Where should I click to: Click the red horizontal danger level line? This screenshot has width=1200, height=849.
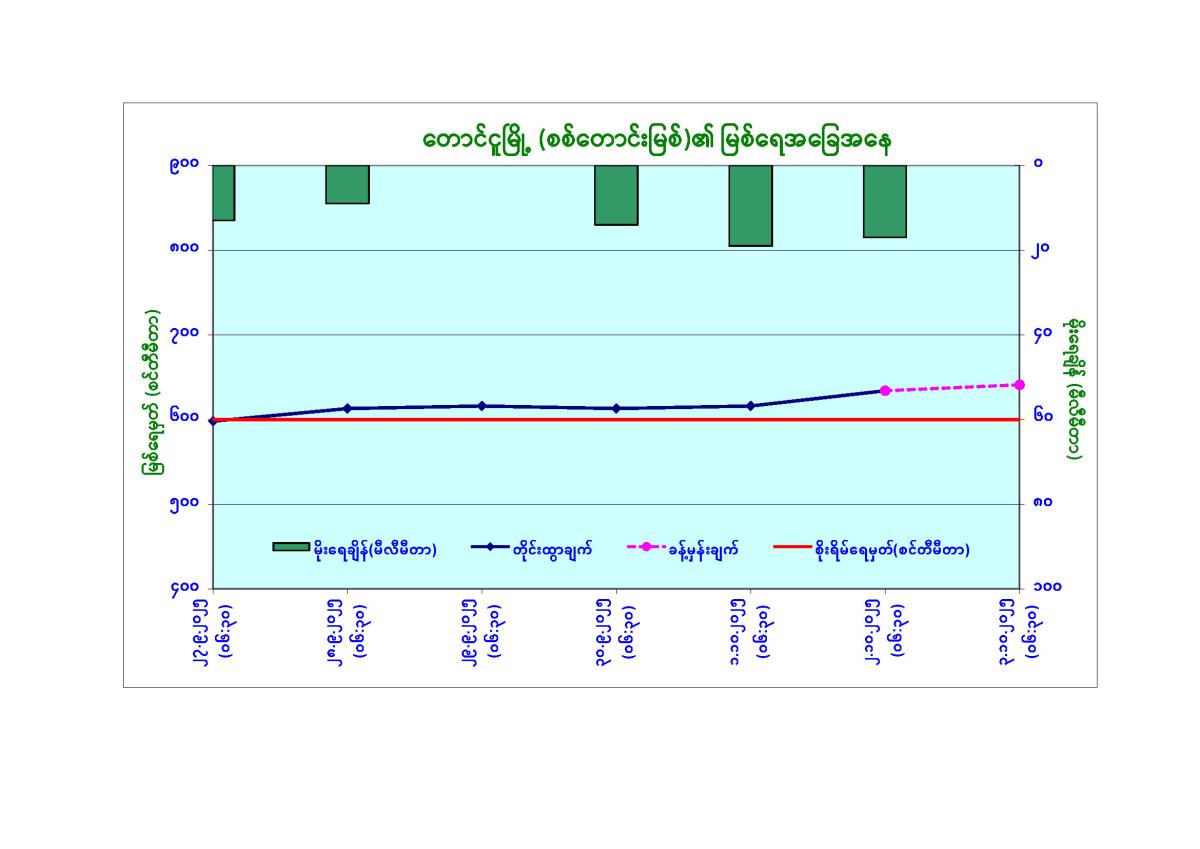tap(600, 419)
